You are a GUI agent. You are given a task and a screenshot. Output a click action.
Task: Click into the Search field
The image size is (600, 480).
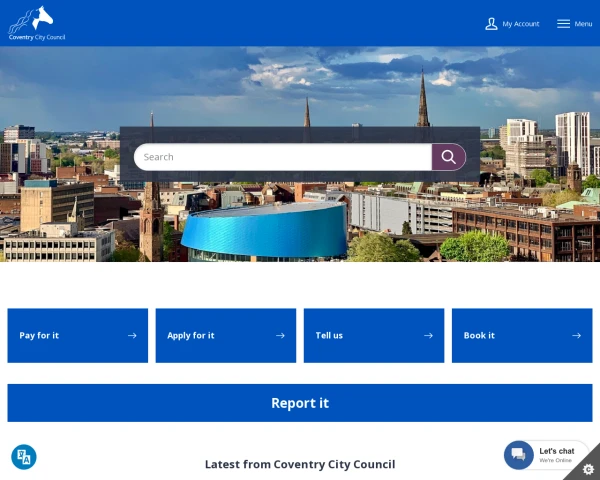coord(283,157)
